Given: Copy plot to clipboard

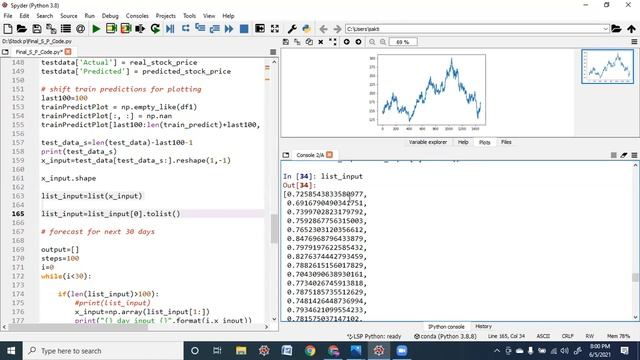Looking at the screenshot, I should pos(309,42).
